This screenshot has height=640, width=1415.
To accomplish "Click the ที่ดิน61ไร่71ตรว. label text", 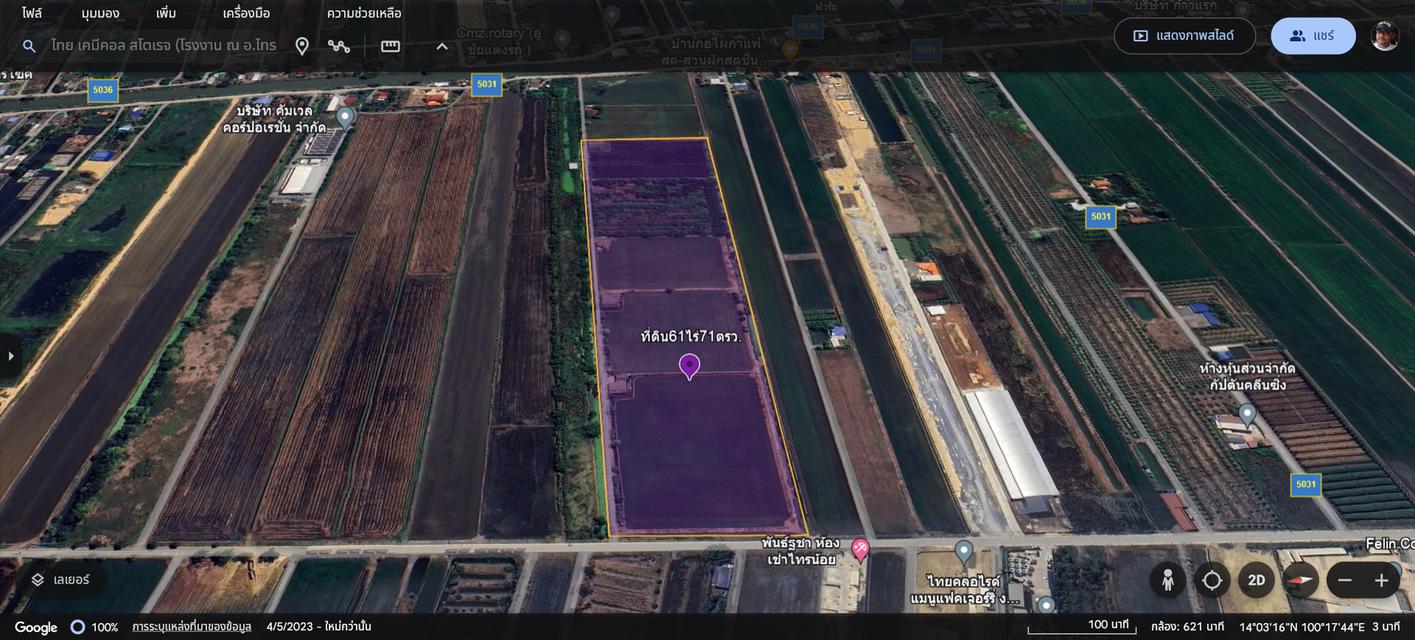I will (691, 337).
